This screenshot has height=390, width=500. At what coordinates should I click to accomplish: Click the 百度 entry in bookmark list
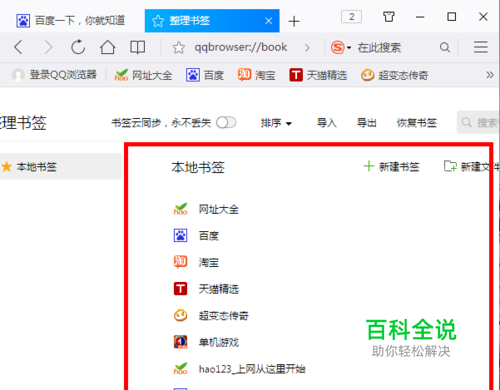tap(209, 236)
